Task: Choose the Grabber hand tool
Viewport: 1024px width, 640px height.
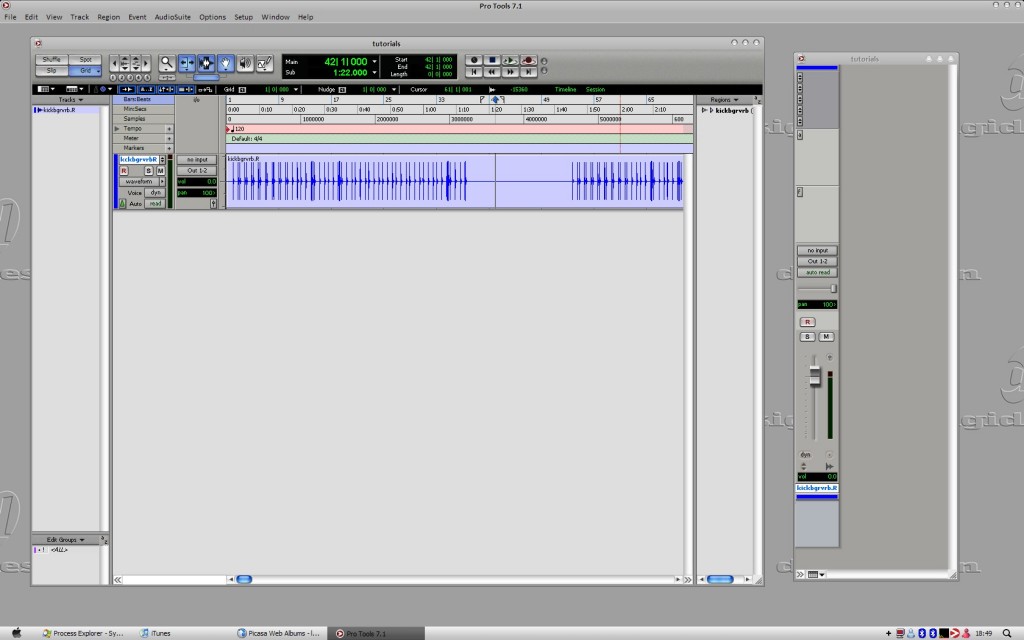Action: coord(226,63)
